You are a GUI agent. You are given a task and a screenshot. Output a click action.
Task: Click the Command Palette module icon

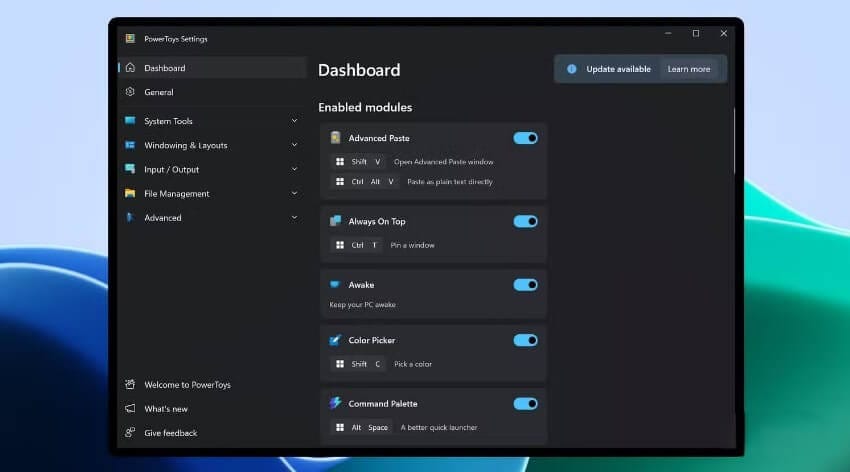point(336,403)
